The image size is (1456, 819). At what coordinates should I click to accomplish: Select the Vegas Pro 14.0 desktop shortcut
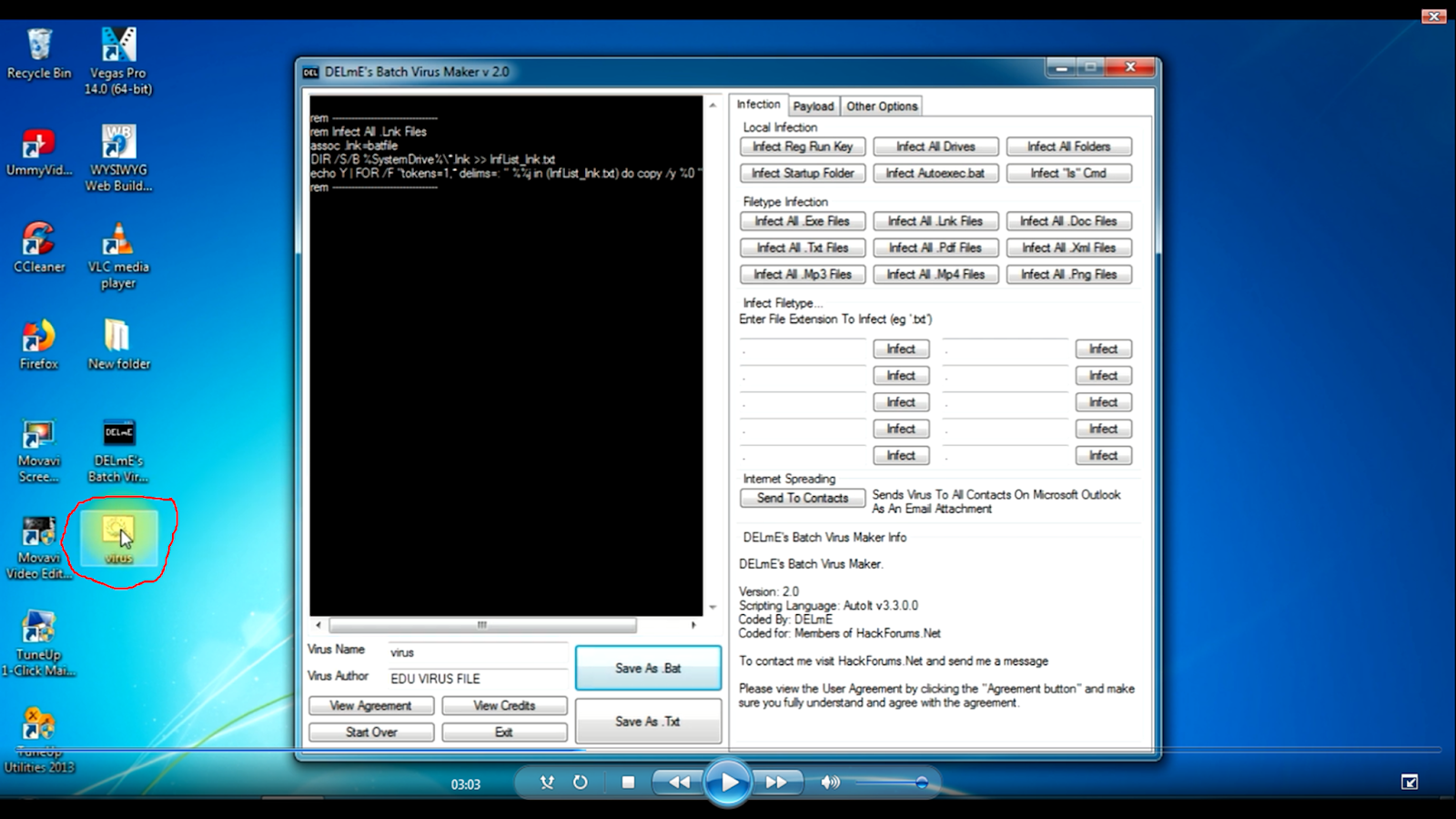pos(118,61)
